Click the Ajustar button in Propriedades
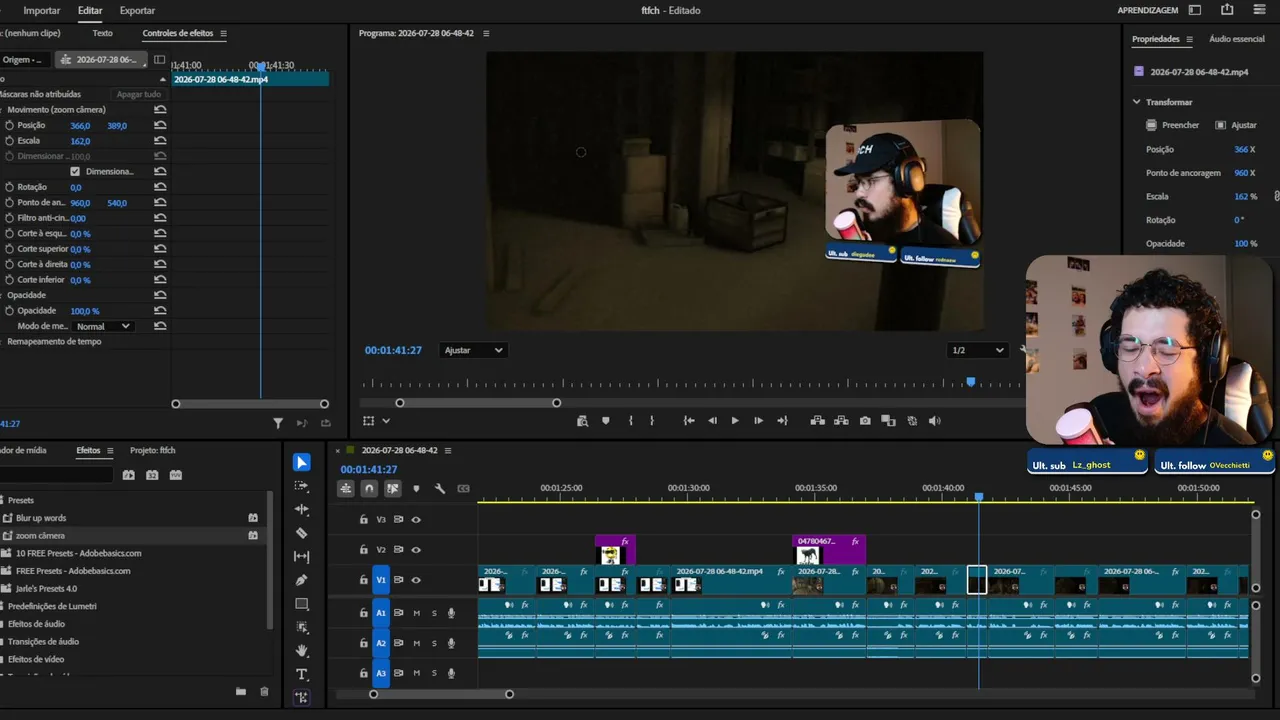This screenshot has width=1280, height=720. click(1236, 125)
